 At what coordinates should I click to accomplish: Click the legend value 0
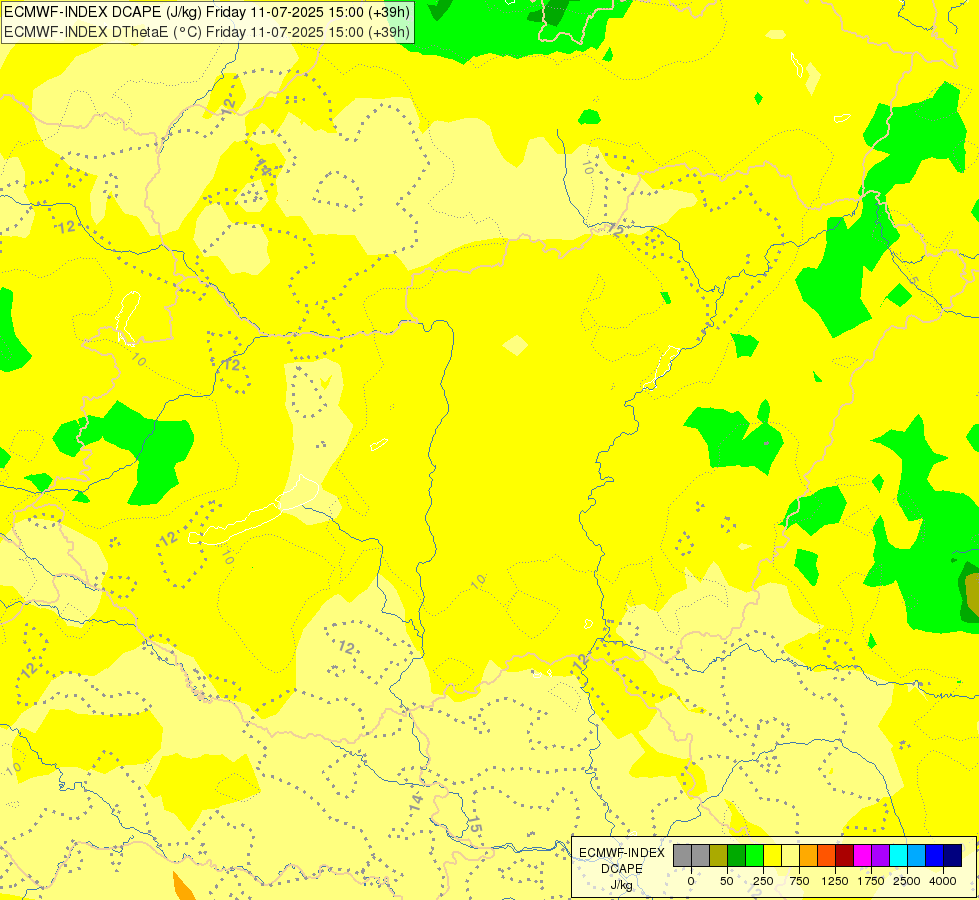tap(691, 881)
